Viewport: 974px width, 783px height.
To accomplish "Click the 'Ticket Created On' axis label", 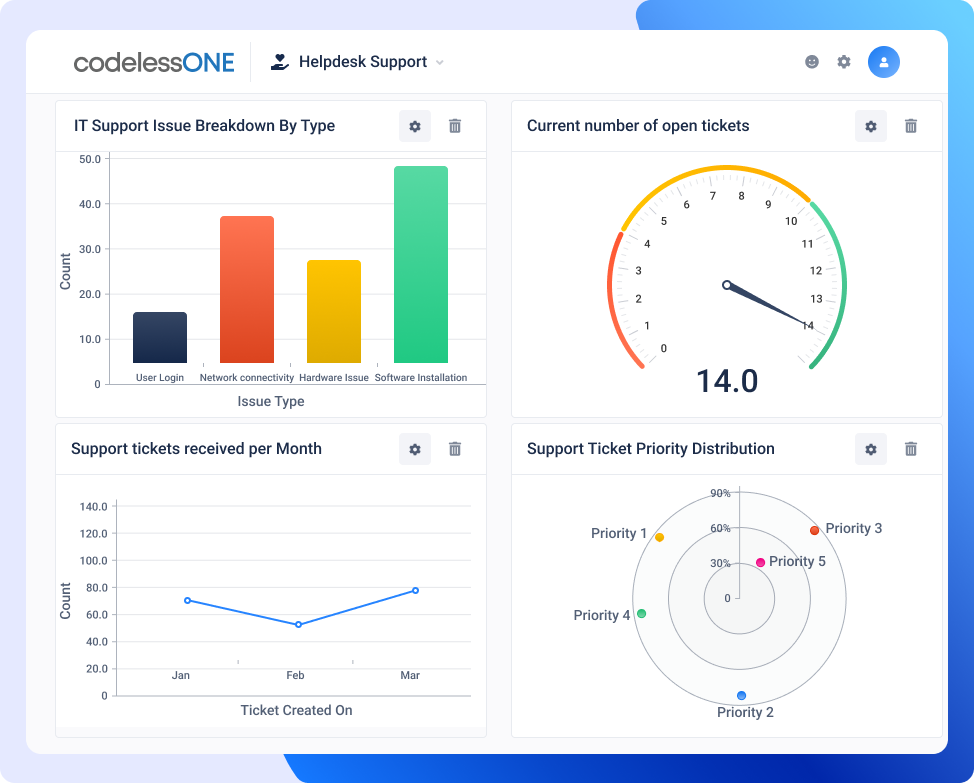I will point(296,710).
